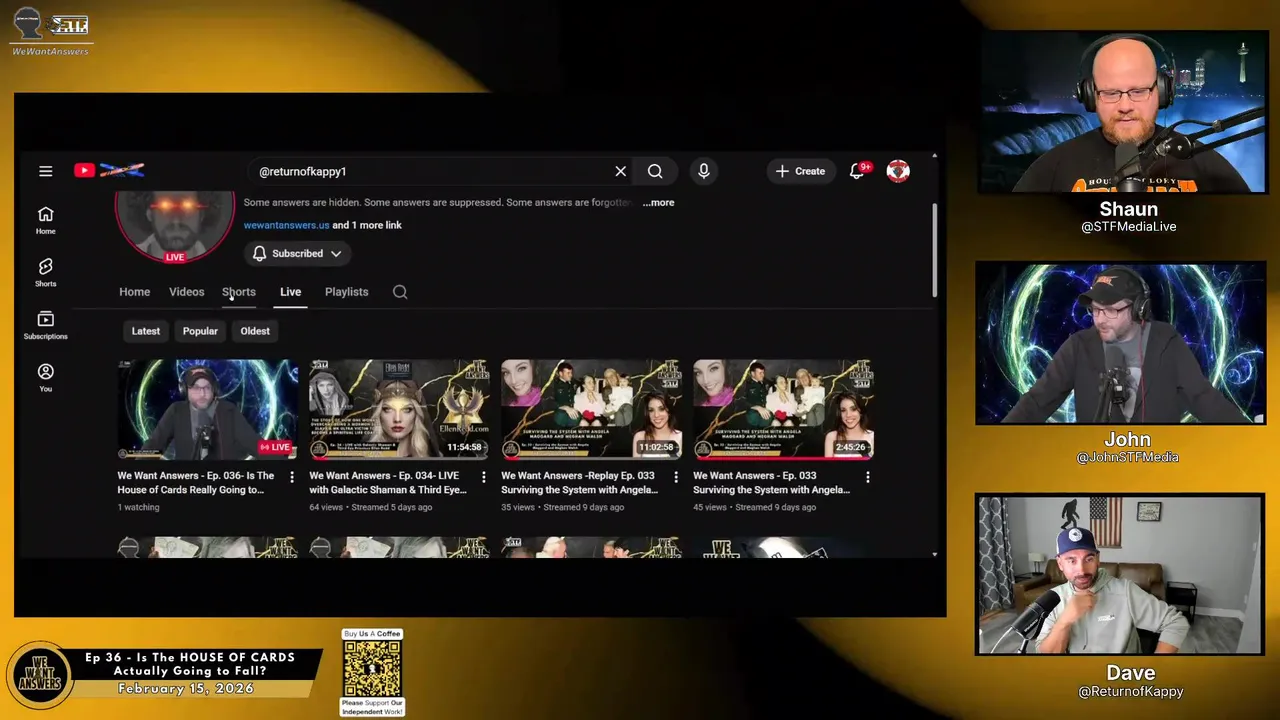Click the YouTube logo icon
This screenshot has width=1280, height=720.
pyautogui.click(x=85, y=171)
